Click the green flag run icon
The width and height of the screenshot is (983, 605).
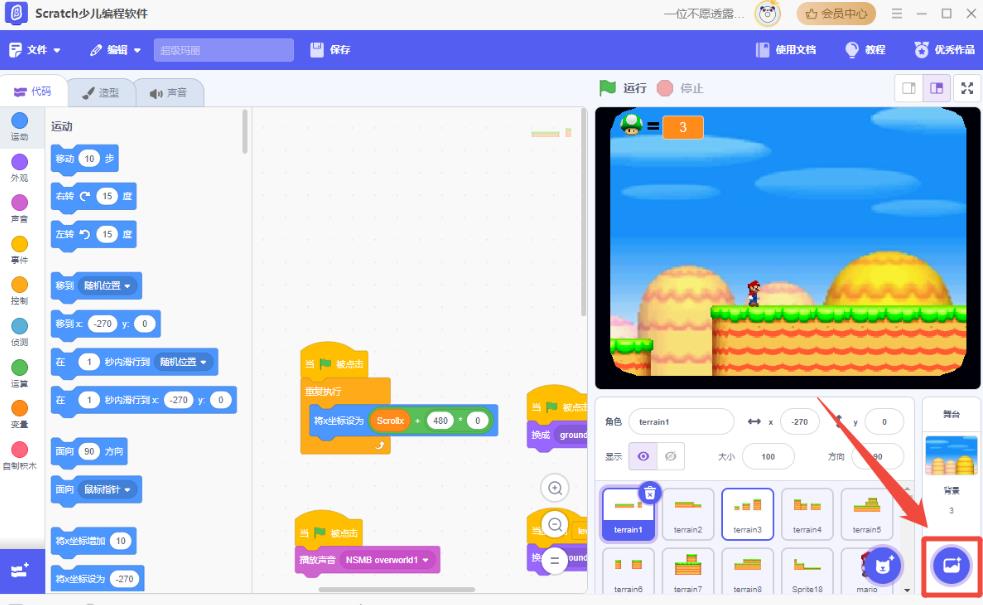tap(607, 88)
